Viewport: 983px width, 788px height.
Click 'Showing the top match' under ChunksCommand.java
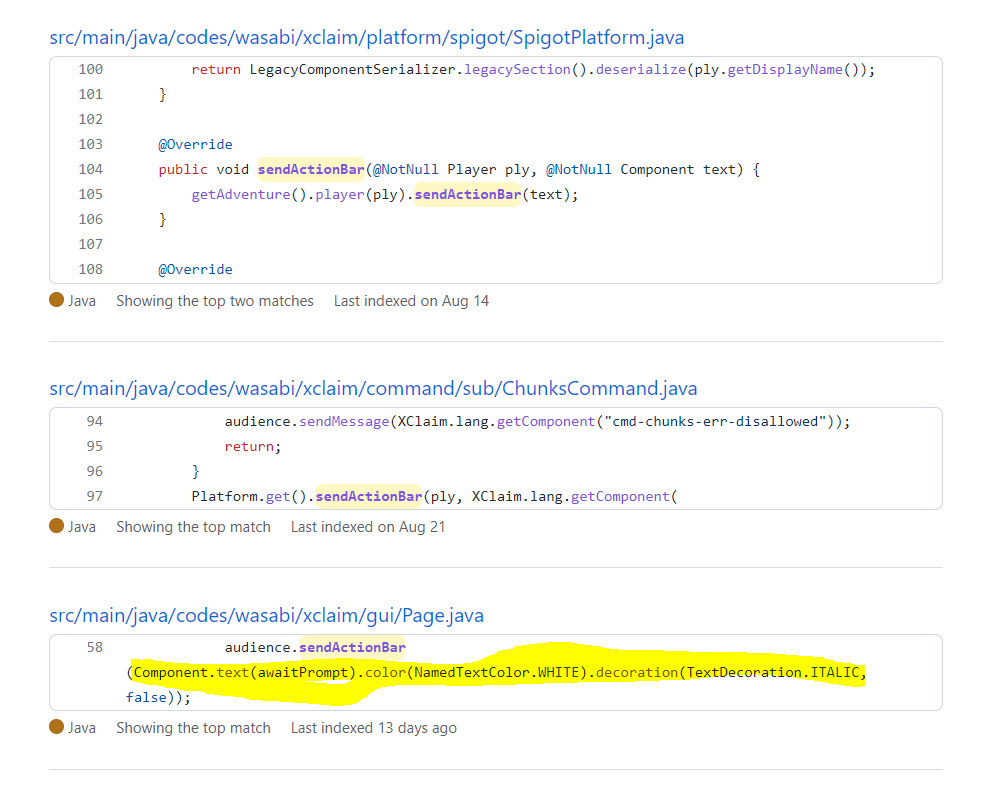pyautogui.click(x=193, y=528)
